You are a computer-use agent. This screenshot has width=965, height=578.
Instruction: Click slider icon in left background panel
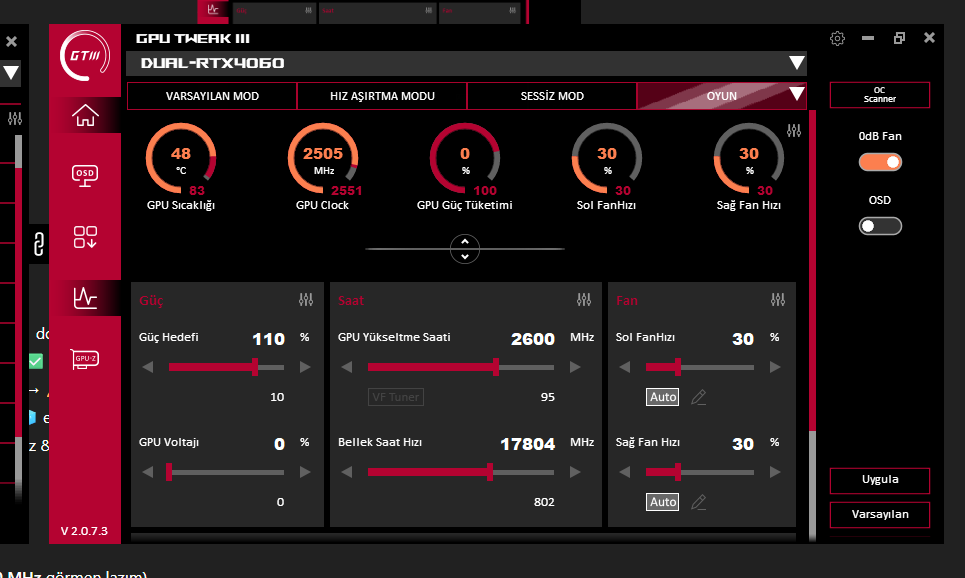coord(15,118)
